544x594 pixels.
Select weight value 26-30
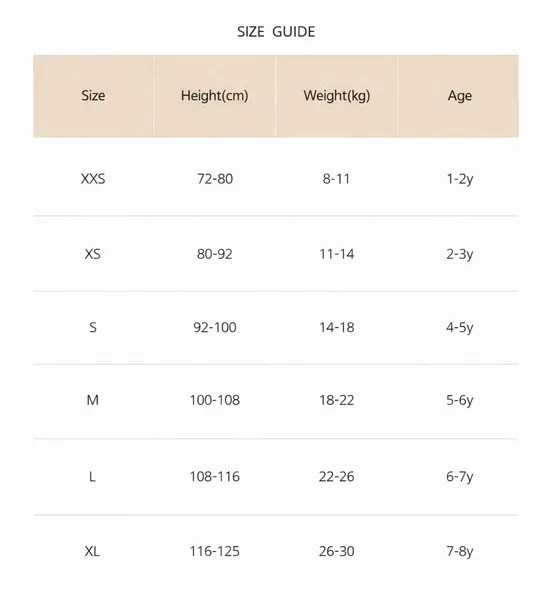[337, 551]
